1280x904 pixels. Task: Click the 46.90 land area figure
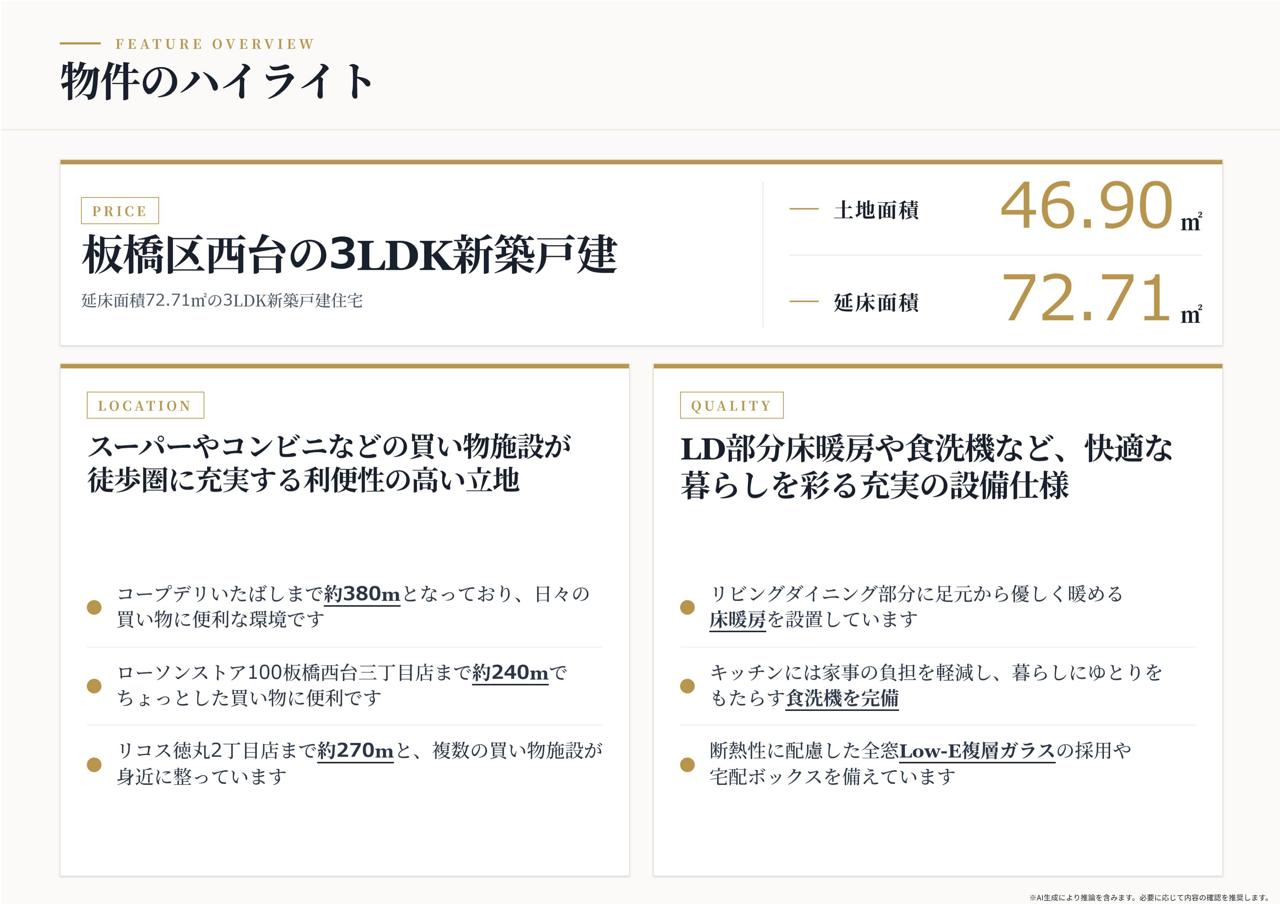pos(1086,207)
